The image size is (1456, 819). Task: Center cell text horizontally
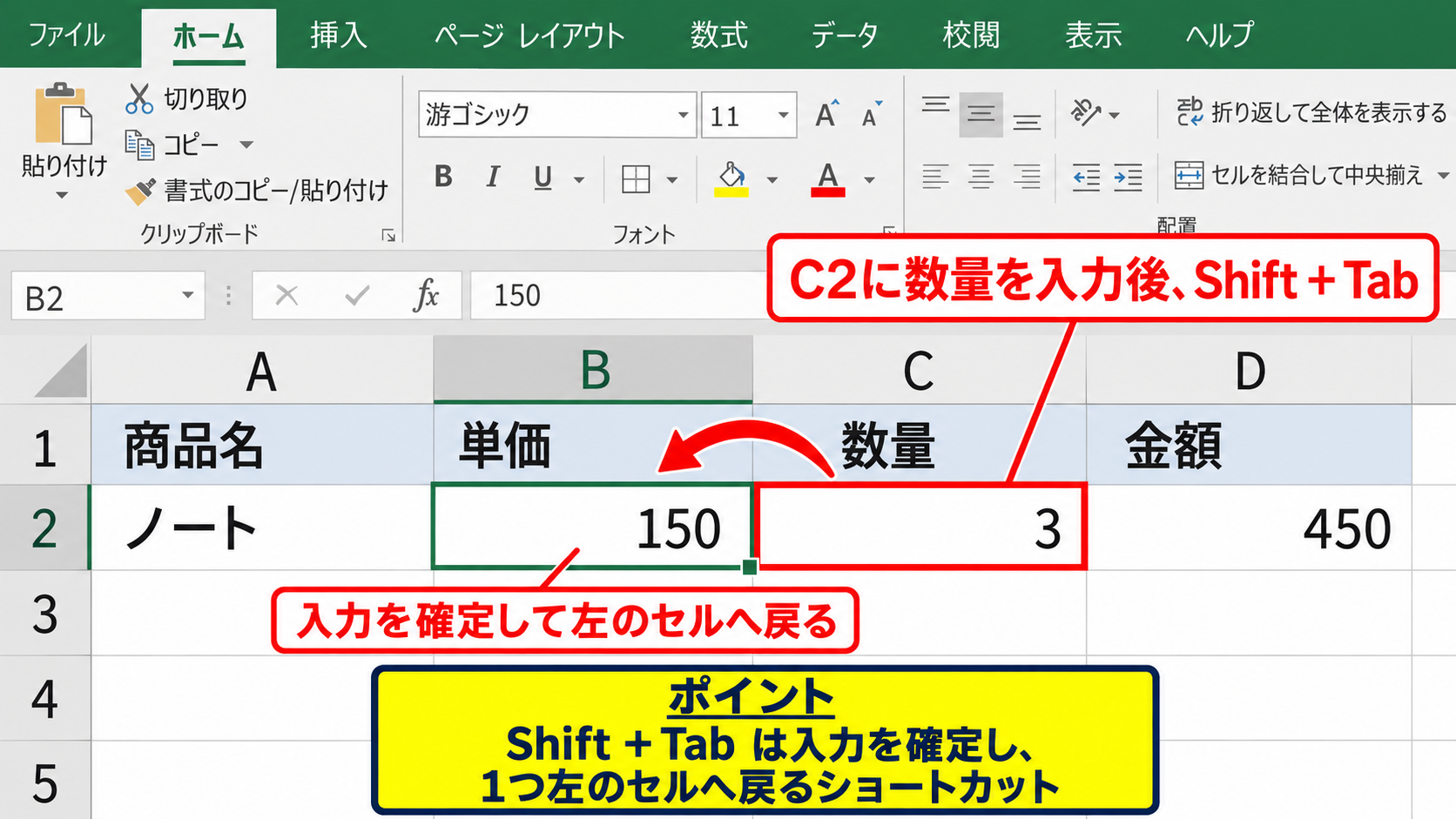[x=981, y=177]
